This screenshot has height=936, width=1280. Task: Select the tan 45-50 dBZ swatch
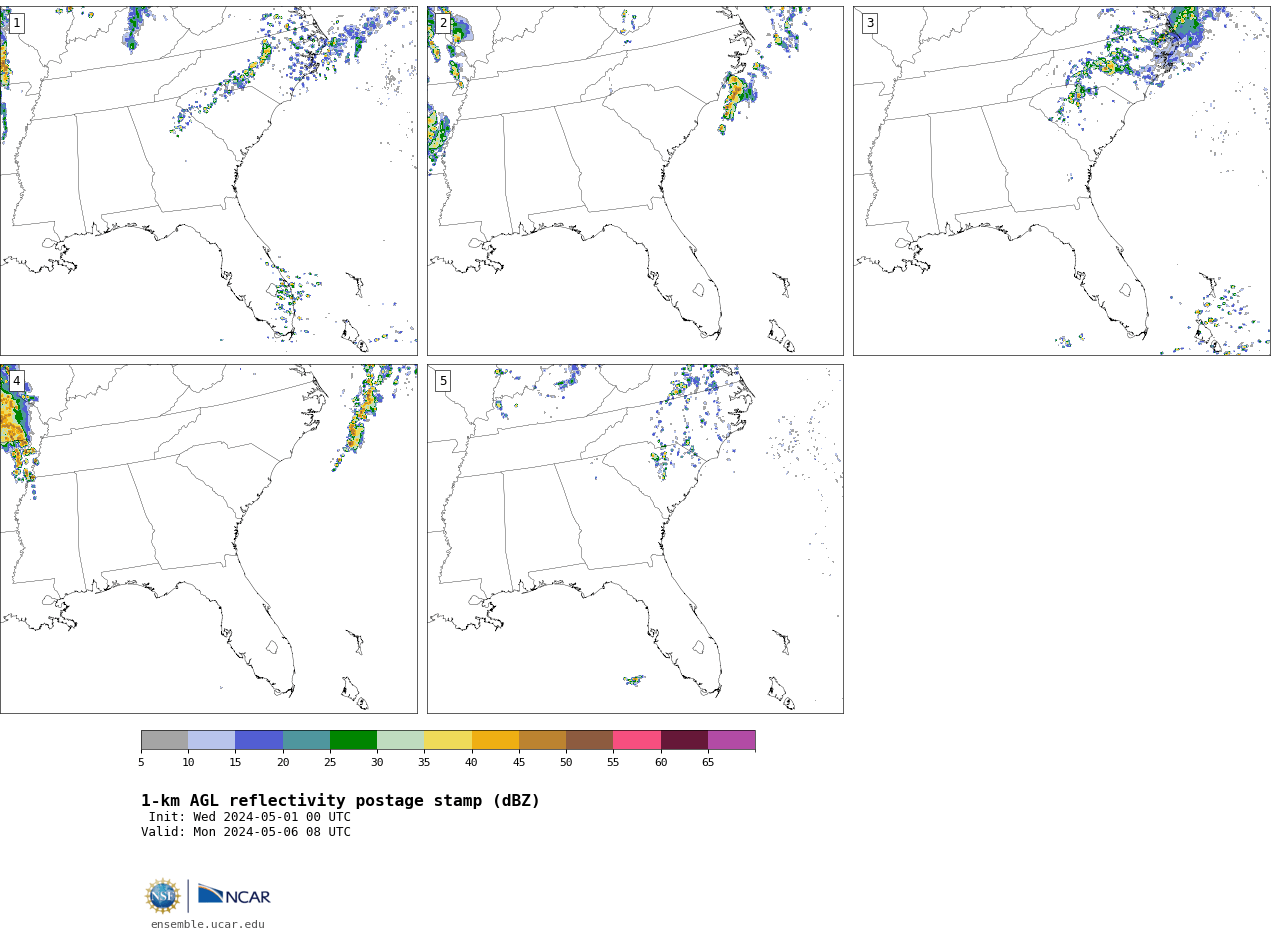542,740
